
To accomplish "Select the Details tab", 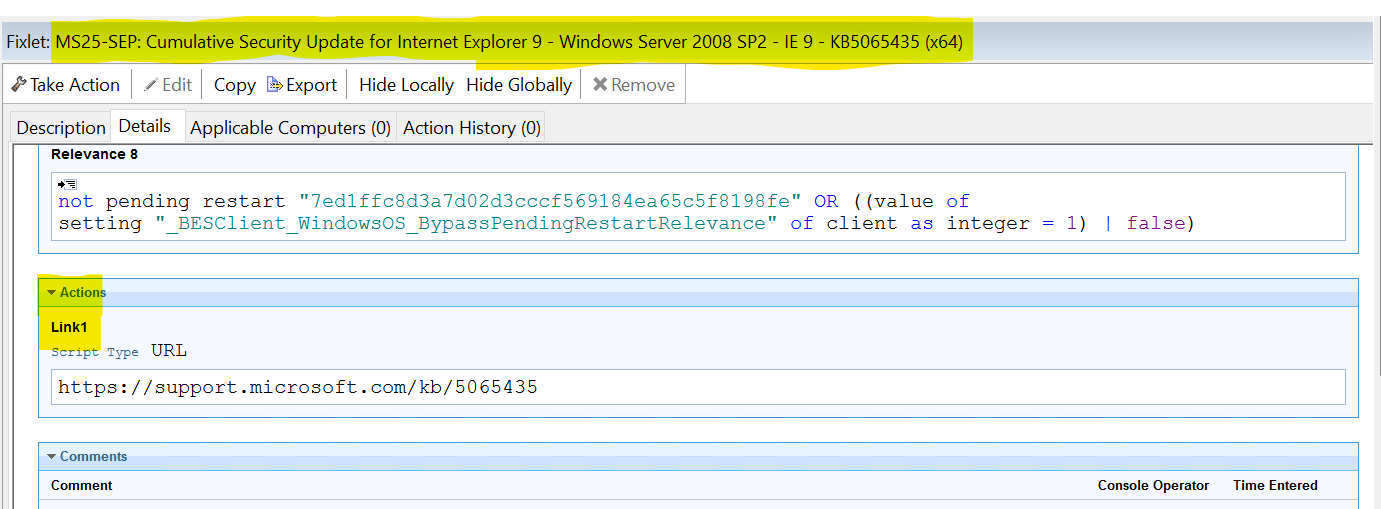I will (145, 127).
